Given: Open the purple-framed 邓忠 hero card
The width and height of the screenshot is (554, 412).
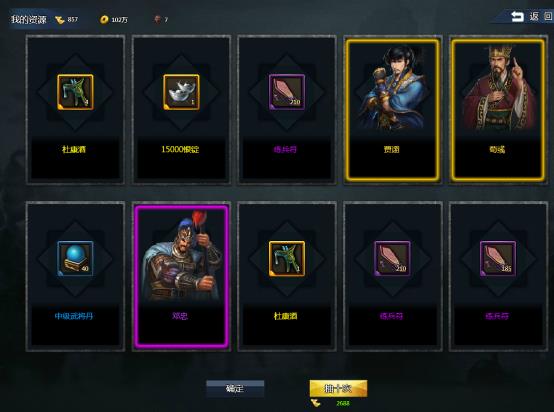Looking at the screenshot, I should (x=181, y=276).
